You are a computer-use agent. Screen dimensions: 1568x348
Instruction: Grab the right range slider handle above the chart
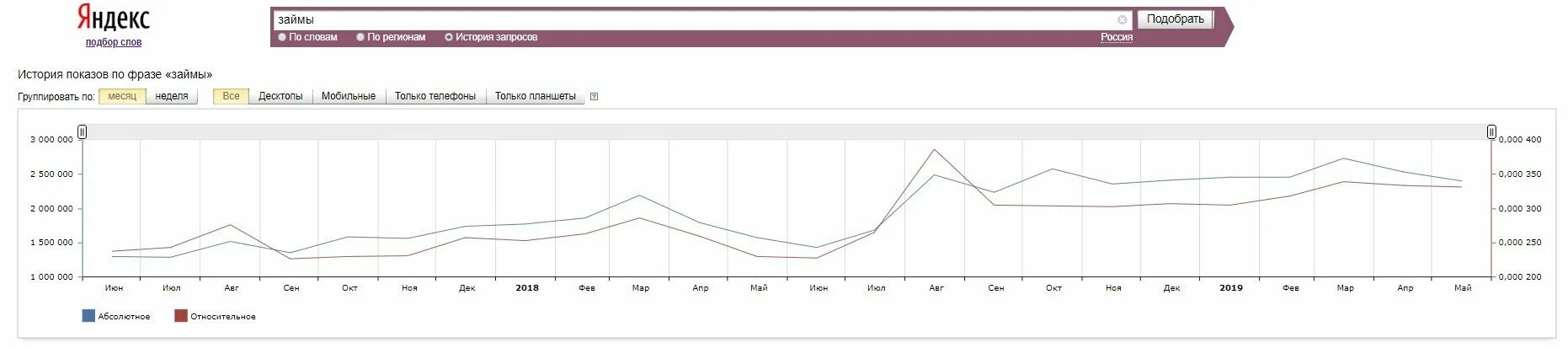(1491, 131)
